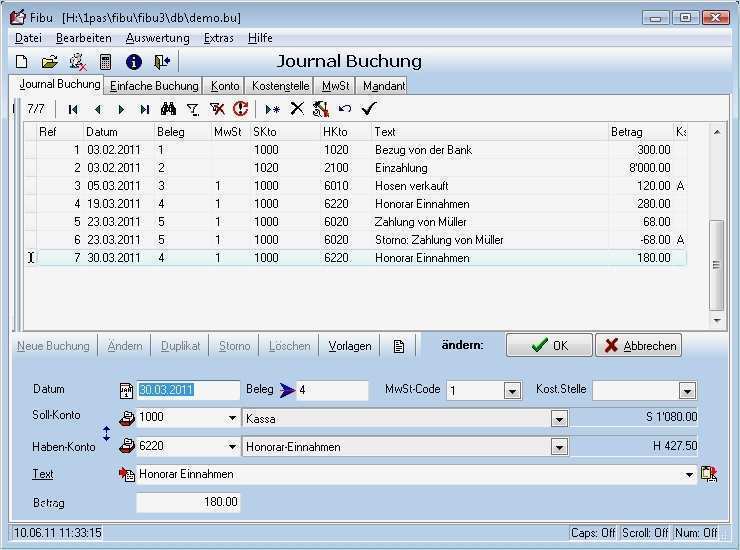The height and width of the screenshot is (550, 740).
Task: Click the document icon beside Vorlagen
Action: coord(399,347)
